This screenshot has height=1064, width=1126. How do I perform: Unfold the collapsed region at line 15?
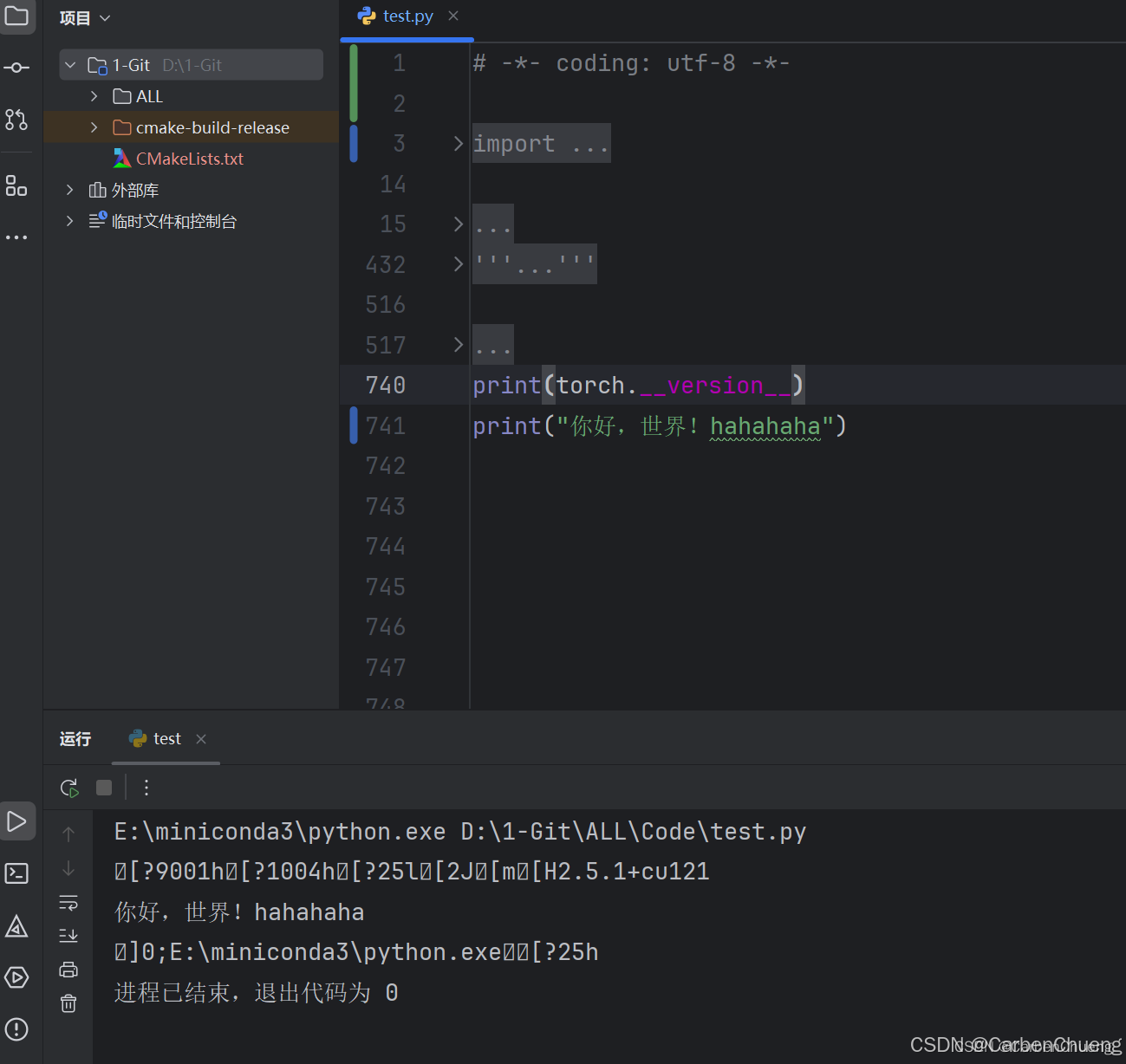pos(459,224)
